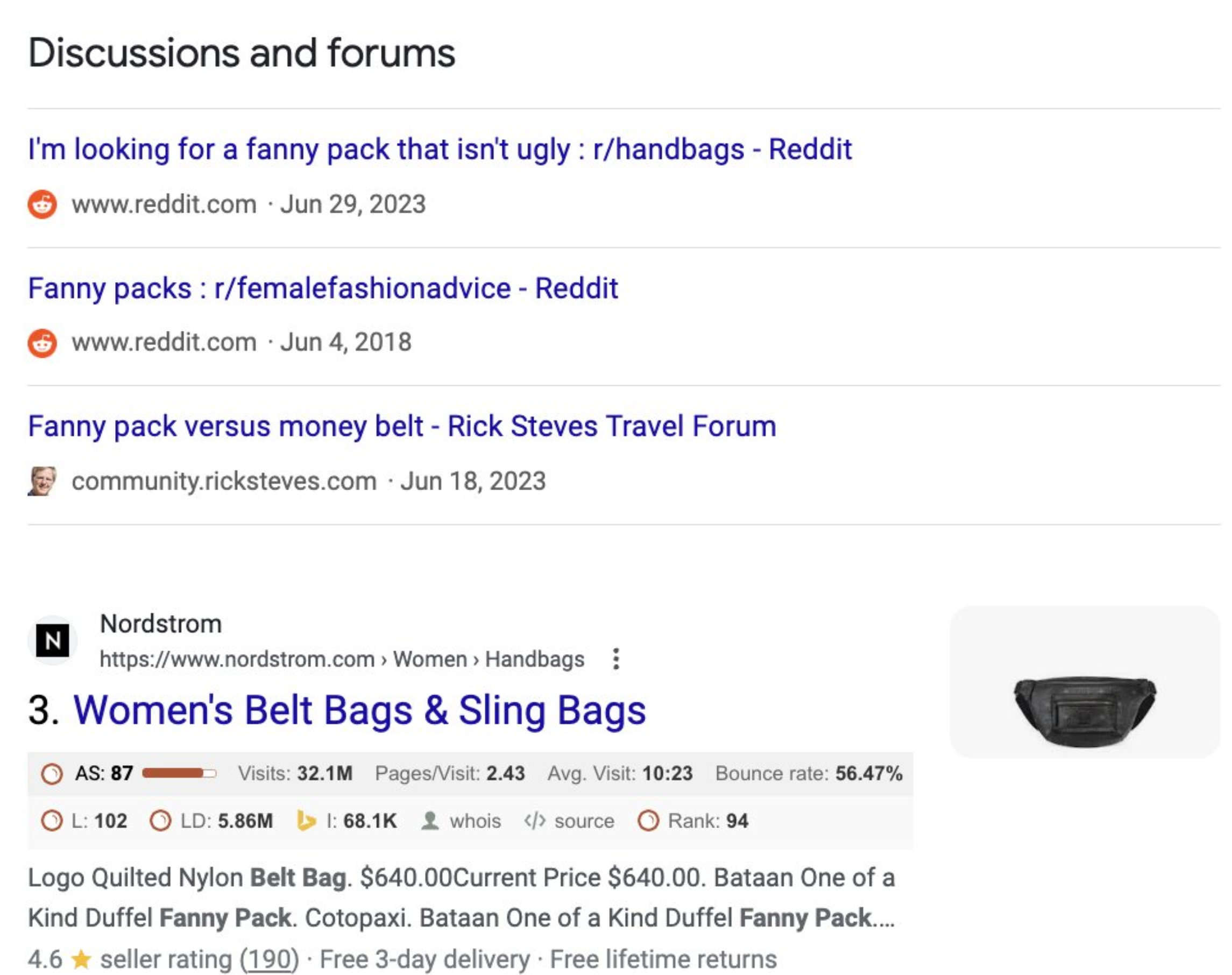Click the L: 102 backlinks metric
Image resolution: width=1232 pixels, height=975 pixels.
100,821
